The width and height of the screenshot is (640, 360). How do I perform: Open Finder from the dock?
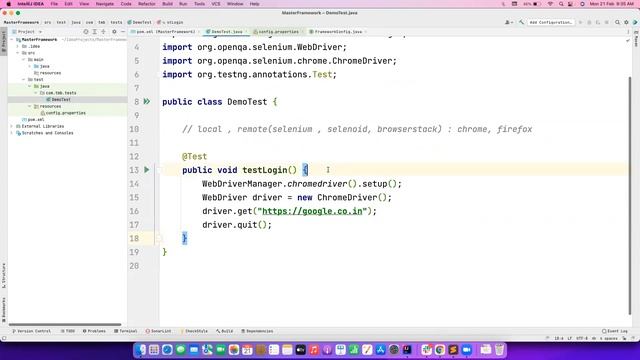(140, 350)
